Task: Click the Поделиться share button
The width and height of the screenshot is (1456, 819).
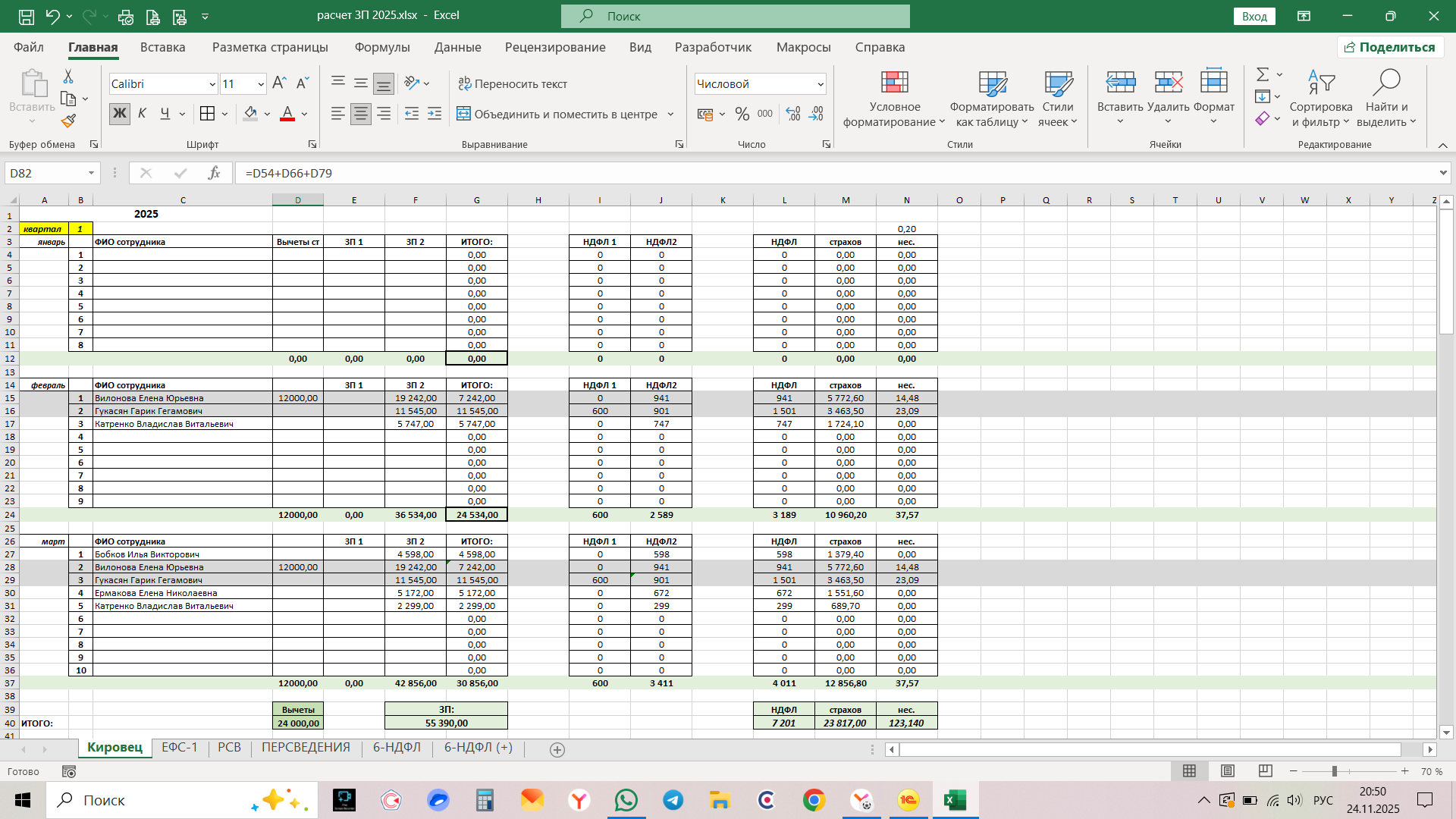Action: click(1389, 47)
